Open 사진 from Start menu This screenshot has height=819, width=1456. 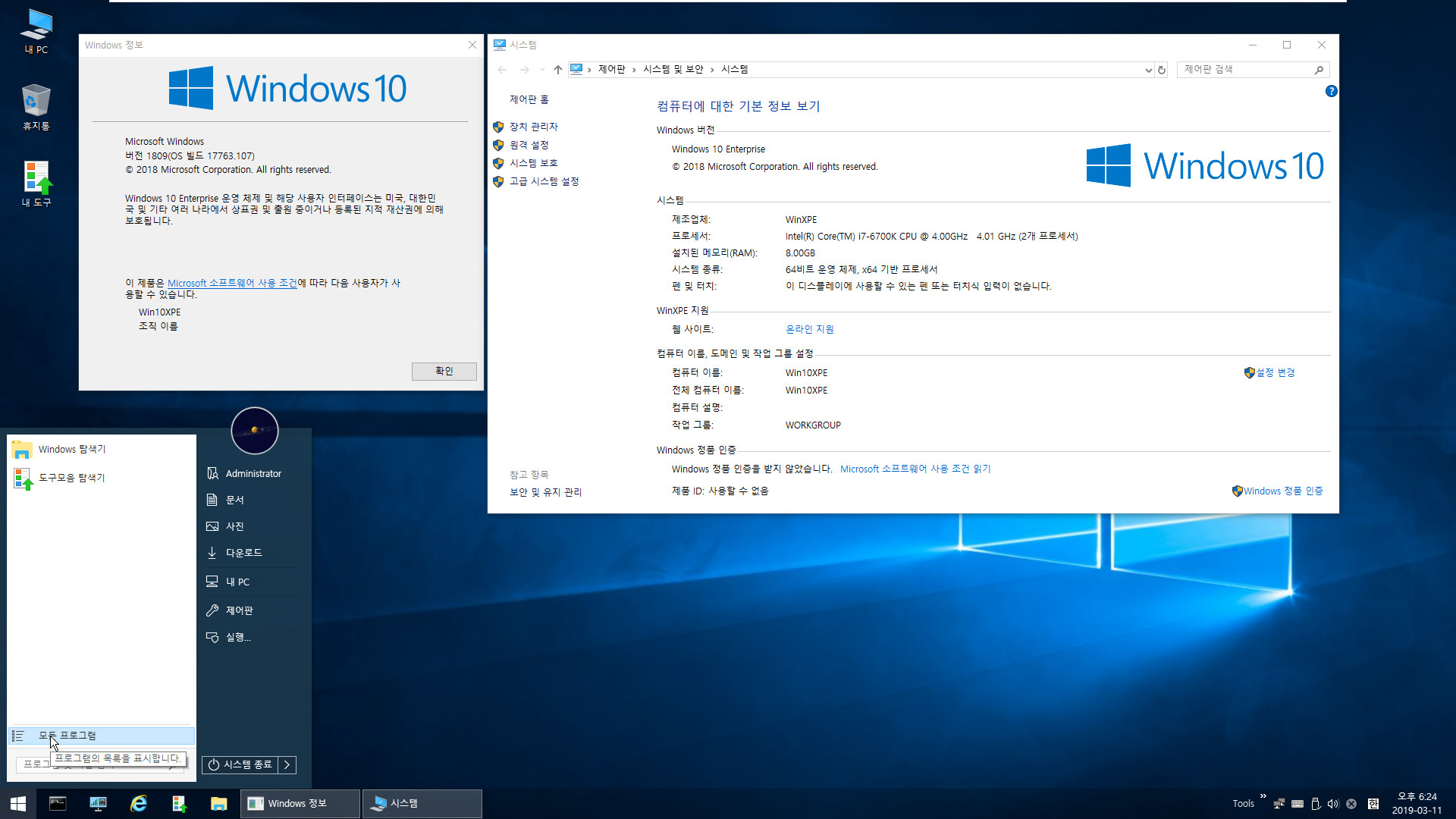(x=253, y=526)
